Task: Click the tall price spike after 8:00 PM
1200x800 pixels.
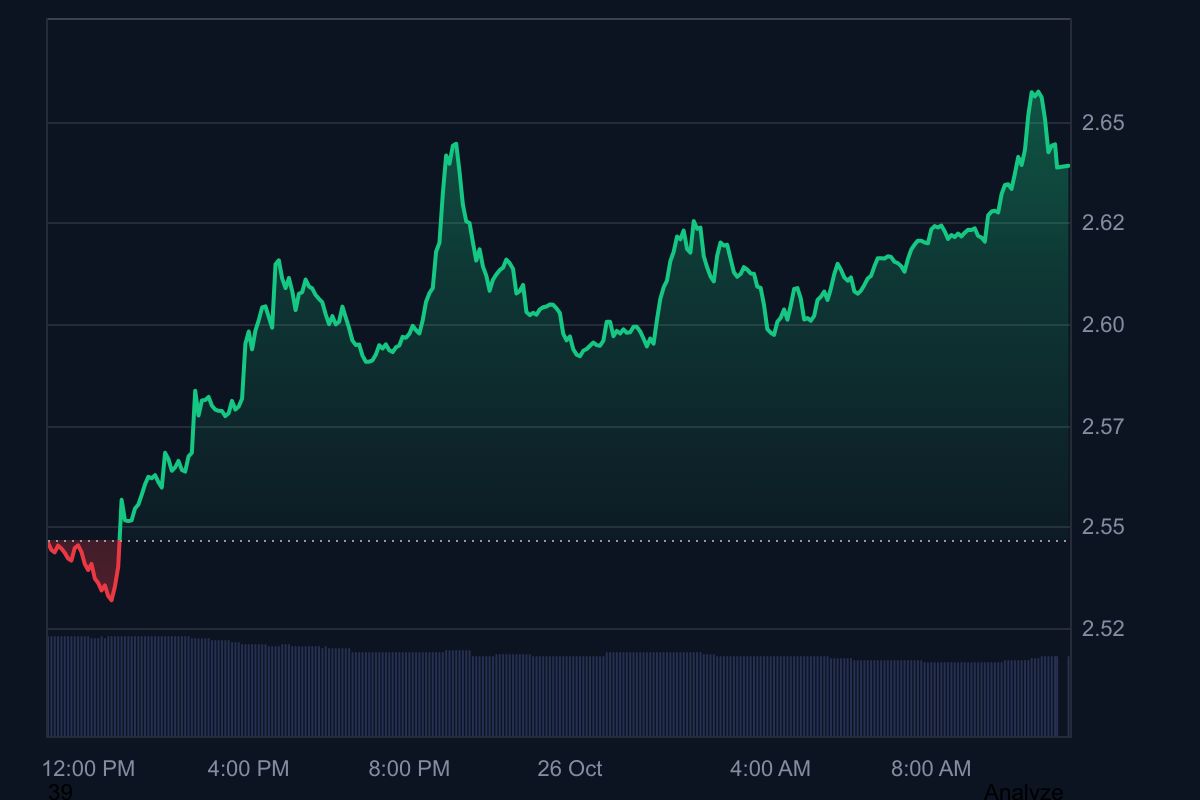Action: pyautogui.click(x=455, y=144)
